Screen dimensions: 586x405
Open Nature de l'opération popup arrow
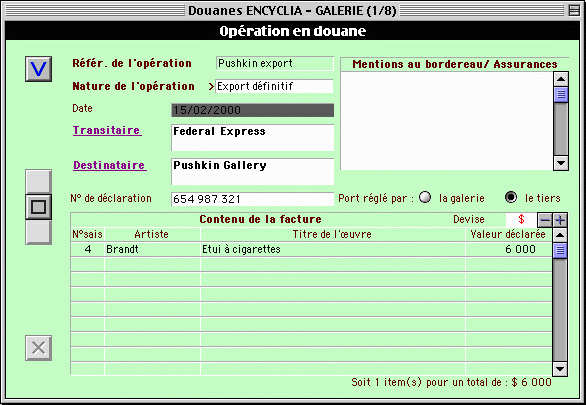(211, 86)
